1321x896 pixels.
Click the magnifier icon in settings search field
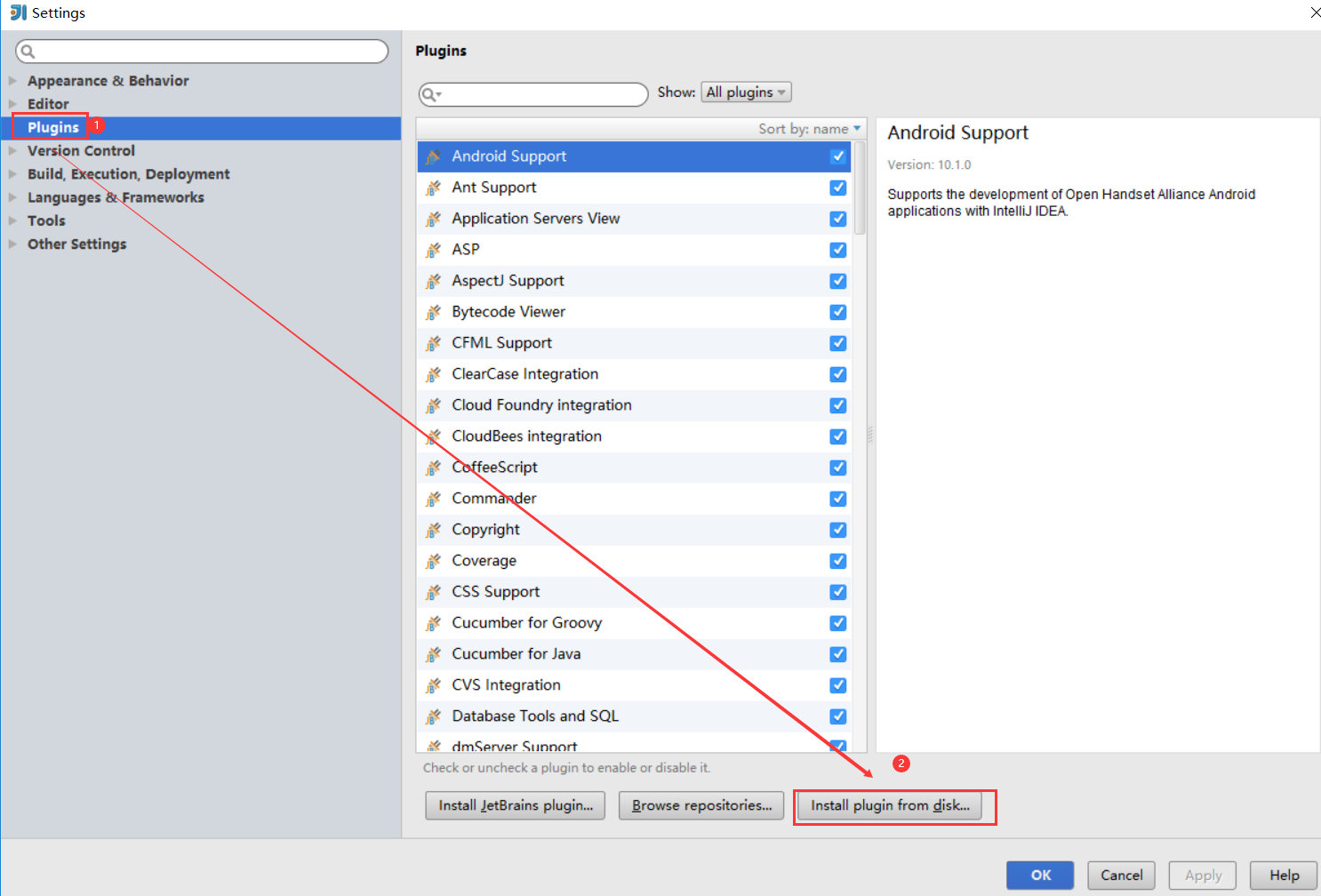pos(28,51)
